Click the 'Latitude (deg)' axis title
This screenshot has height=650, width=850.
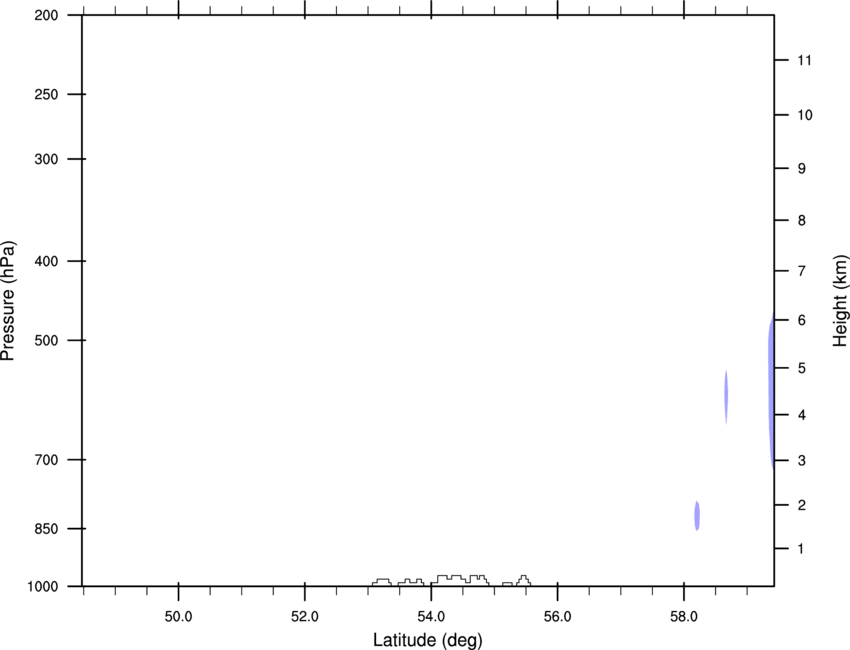tap(427, 640)
